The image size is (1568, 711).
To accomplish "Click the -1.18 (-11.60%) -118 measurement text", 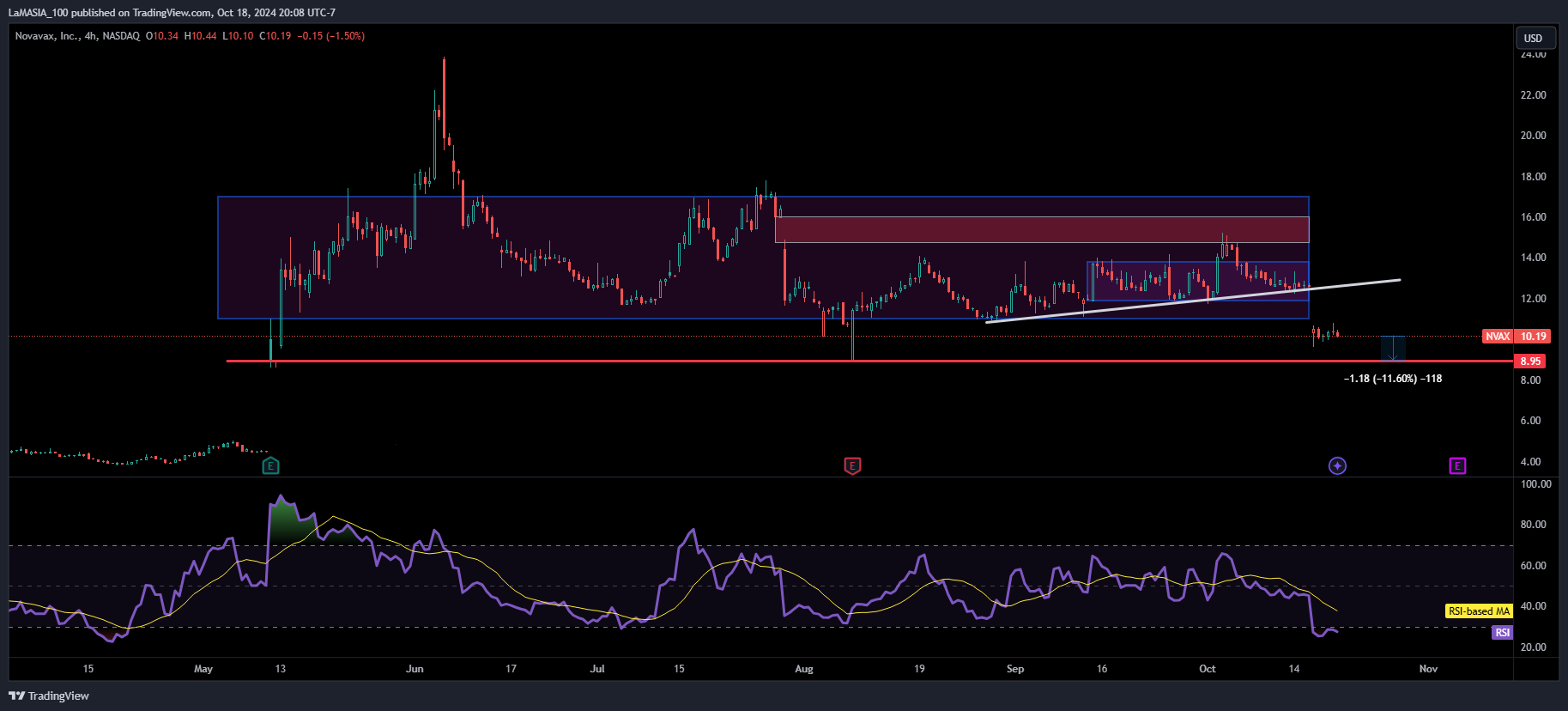I will (x=1393, y=379).
